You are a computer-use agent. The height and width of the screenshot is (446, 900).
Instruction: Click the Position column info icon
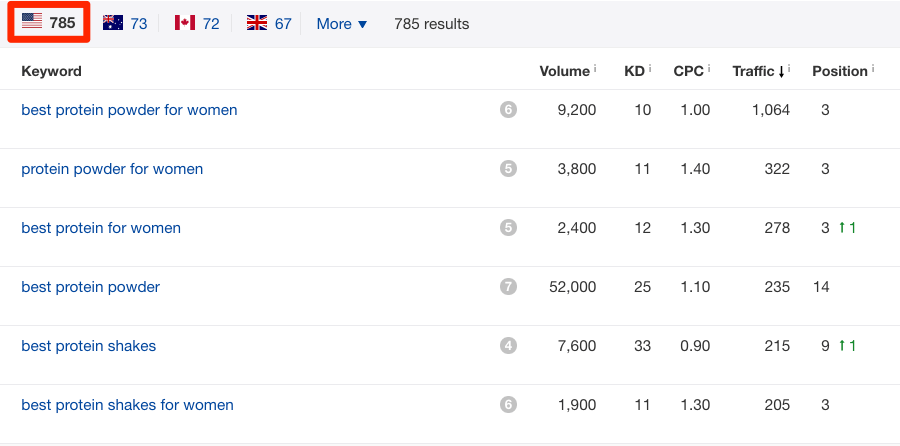873,69
